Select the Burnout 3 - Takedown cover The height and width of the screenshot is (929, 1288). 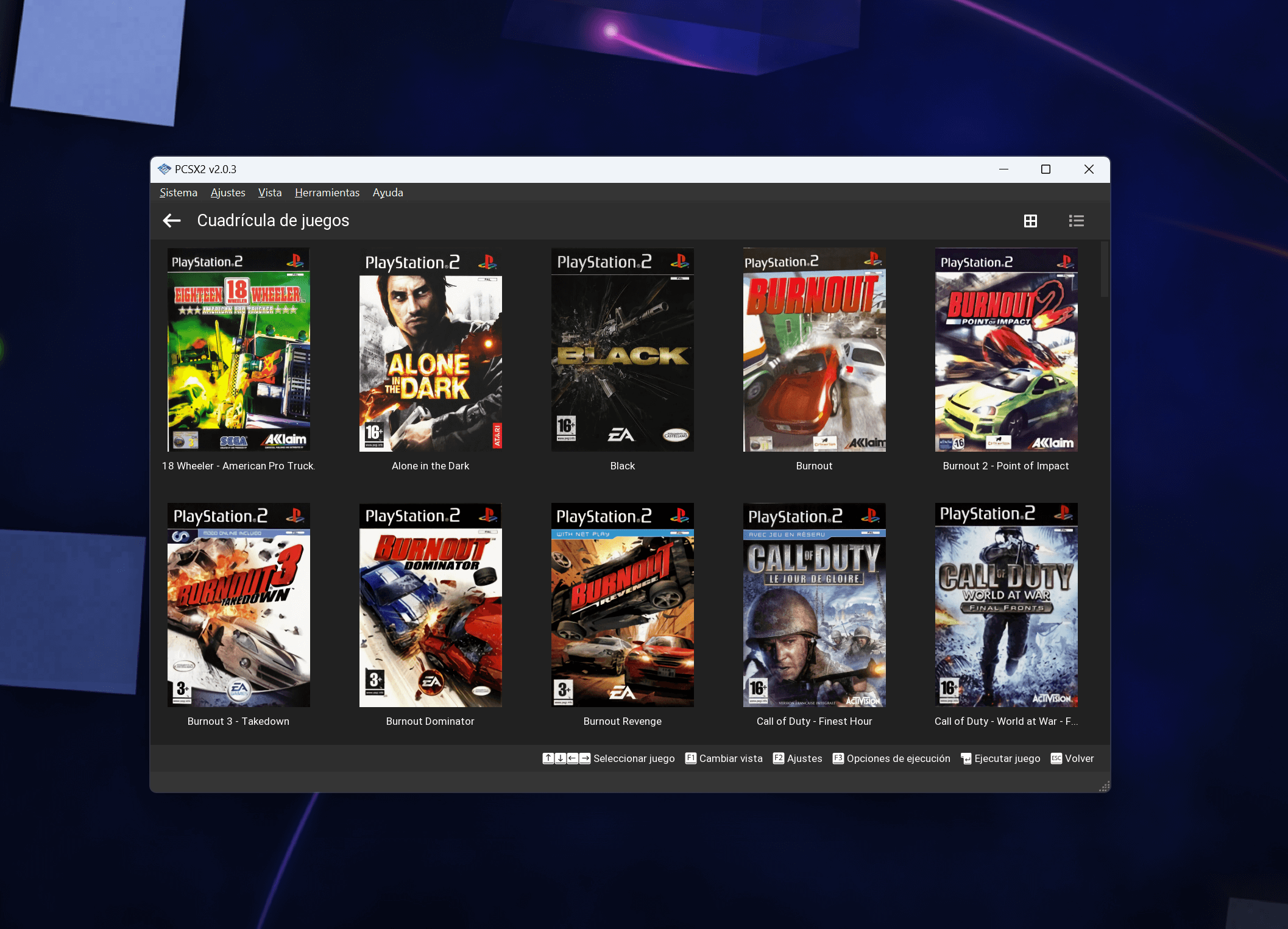point(238,605)
